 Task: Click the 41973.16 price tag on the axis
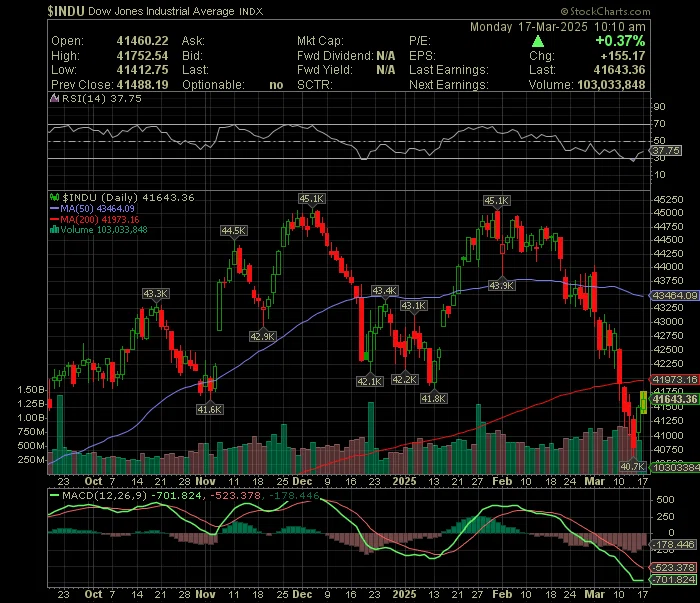point(675,379)
